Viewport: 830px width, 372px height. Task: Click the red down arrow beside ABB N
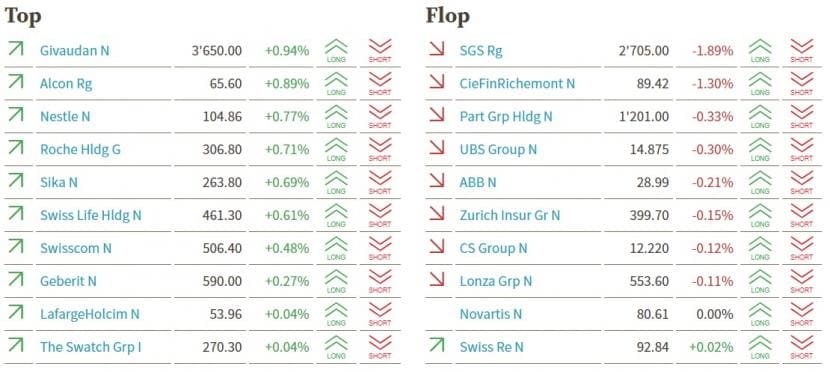tap(437, 180)
